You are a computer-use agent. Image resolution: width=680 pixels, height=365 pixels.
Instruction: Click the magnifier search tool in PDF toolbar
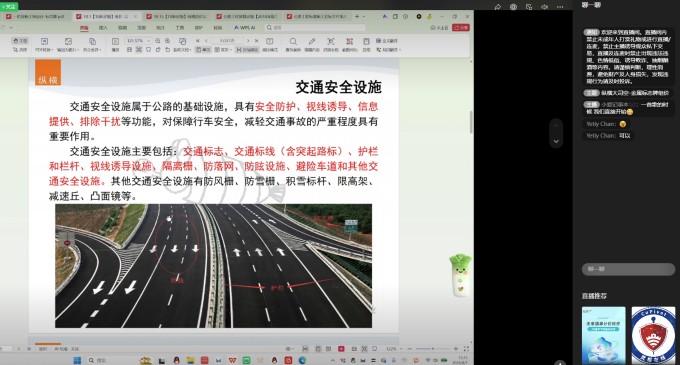293,41
